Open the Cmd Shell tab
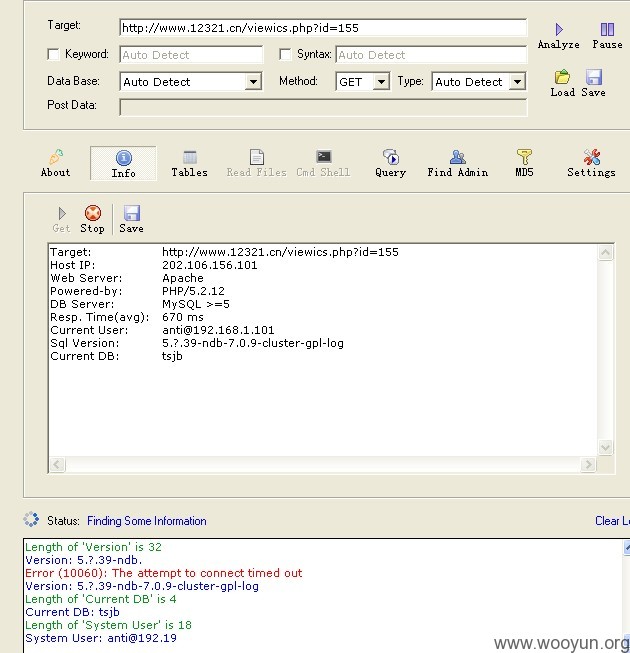The image size is (630, 653). pos(323,163)
